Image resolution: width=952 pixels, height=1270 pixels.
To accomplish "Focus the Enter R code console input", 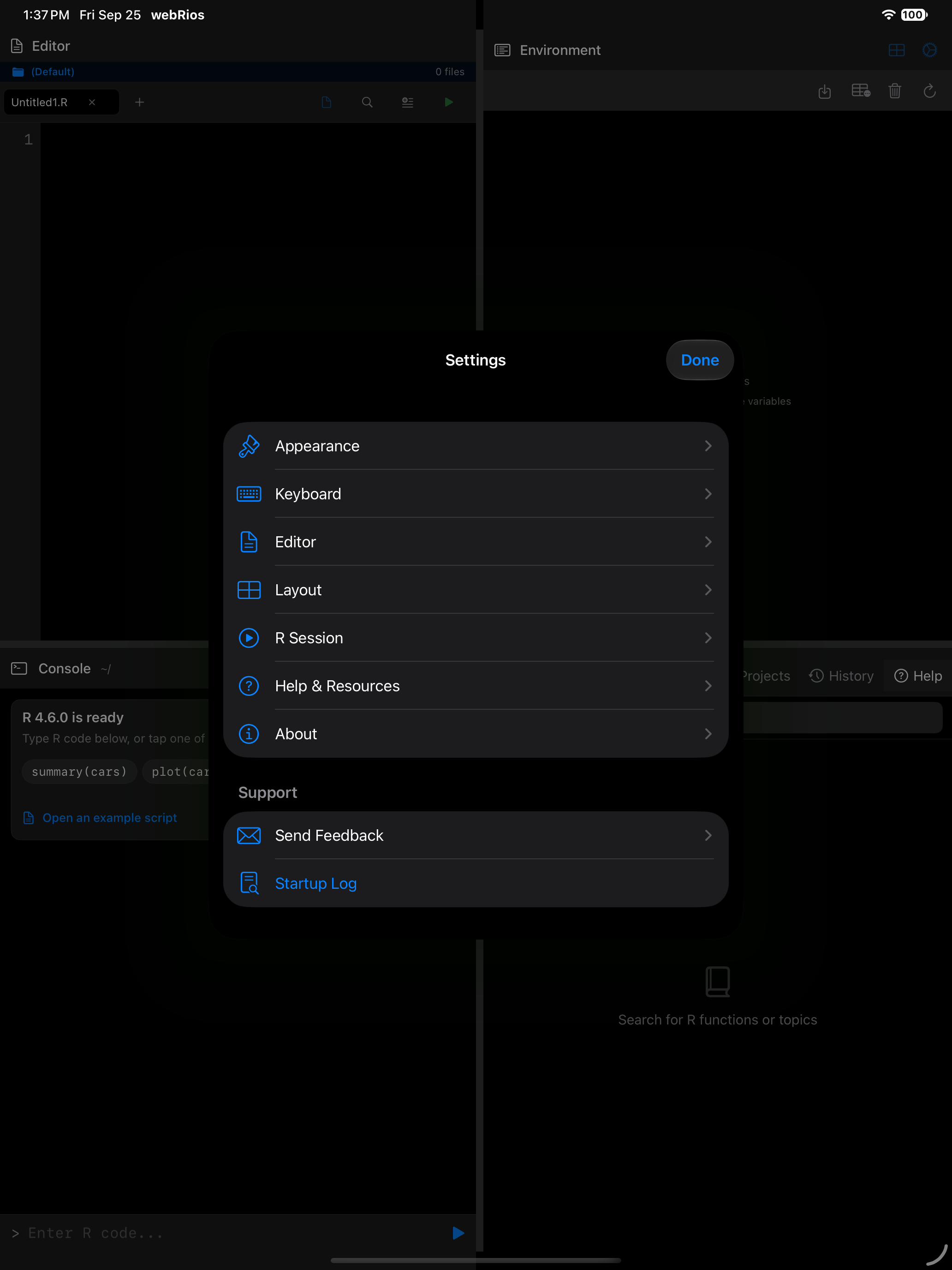I will [x=230, y=1233].
